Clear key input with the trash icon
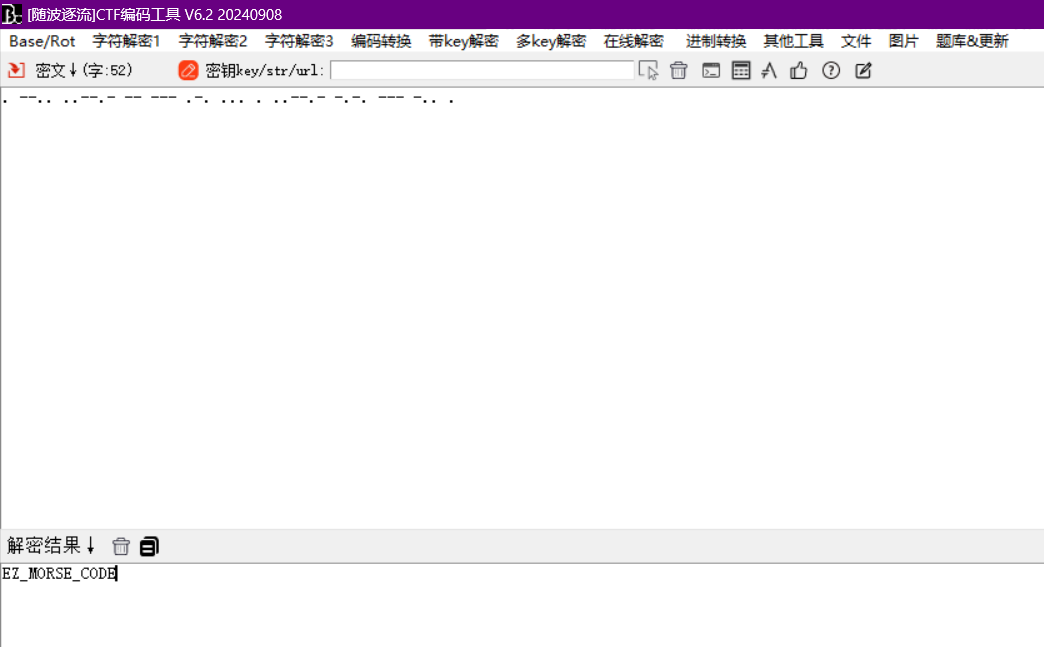Viewport: 1044px width, 647px height. point(679,71)
